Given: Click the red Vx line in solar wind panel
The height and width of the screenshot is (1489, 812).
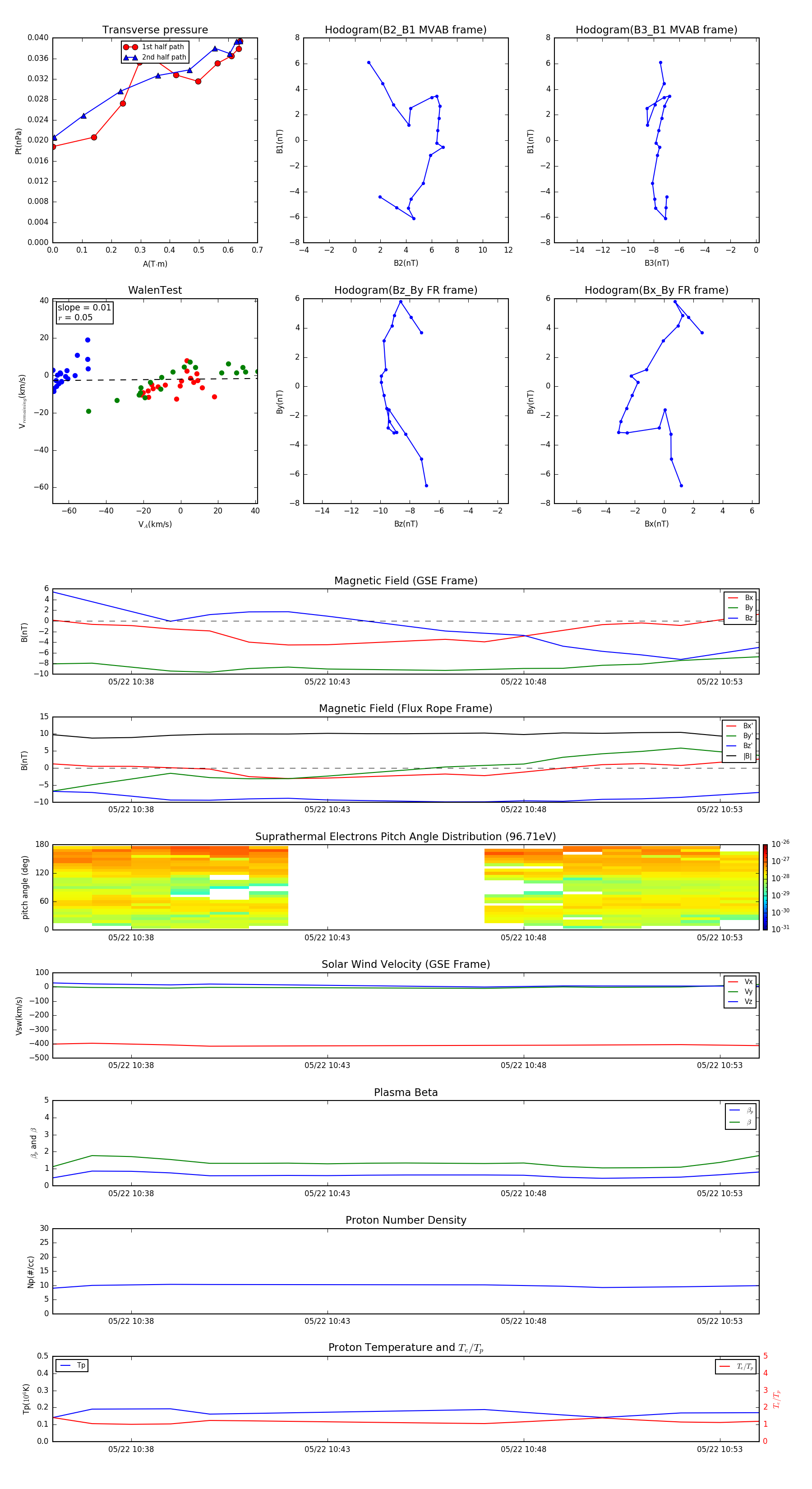Looking at the screenshot, I should 405,1045.
